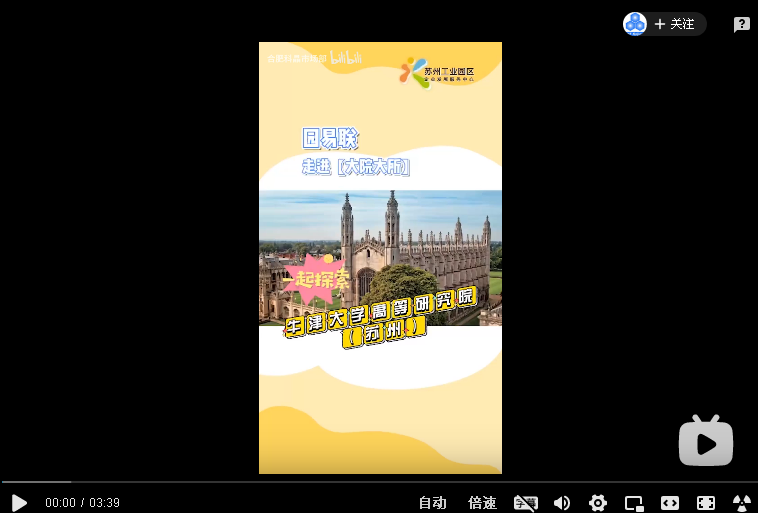The height and width of the screenshot is (513, 758).
Task: Seek on the video progress bar
Action: point(379,482)
